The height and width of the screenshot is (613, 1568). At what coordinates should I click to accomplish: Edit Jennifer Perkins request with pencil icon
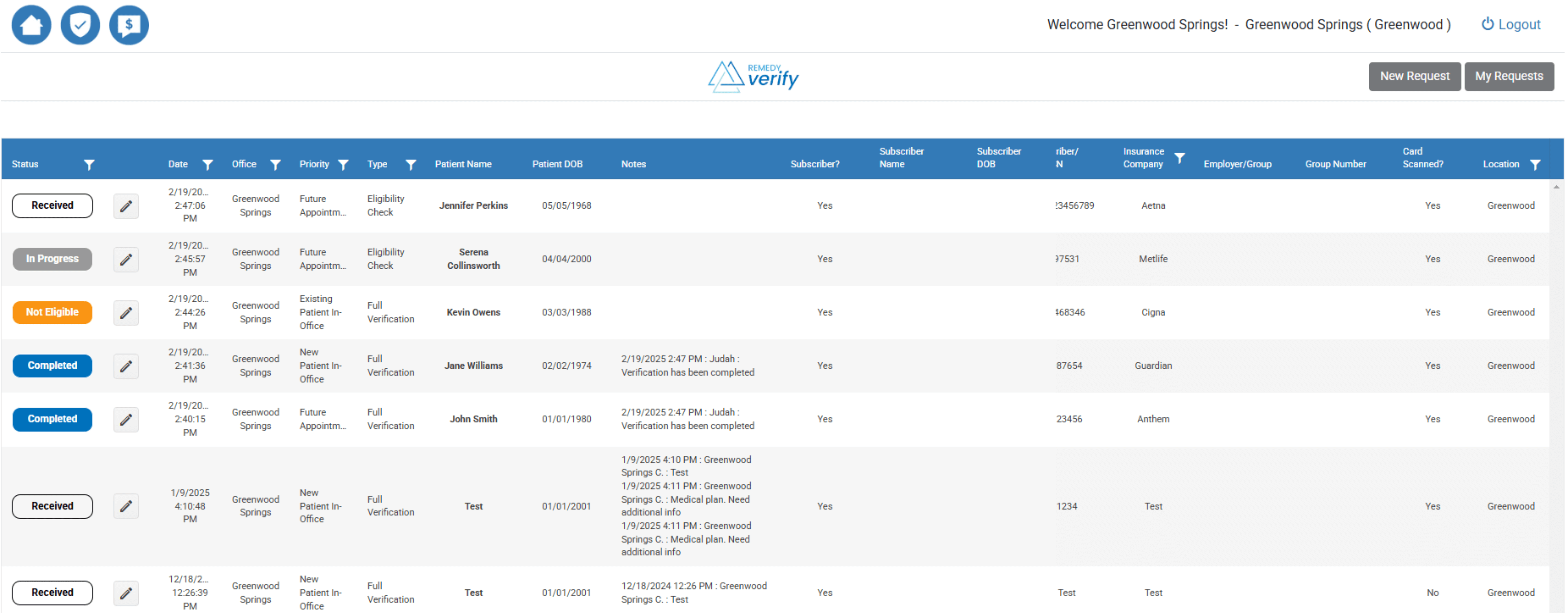click(126, 206)
